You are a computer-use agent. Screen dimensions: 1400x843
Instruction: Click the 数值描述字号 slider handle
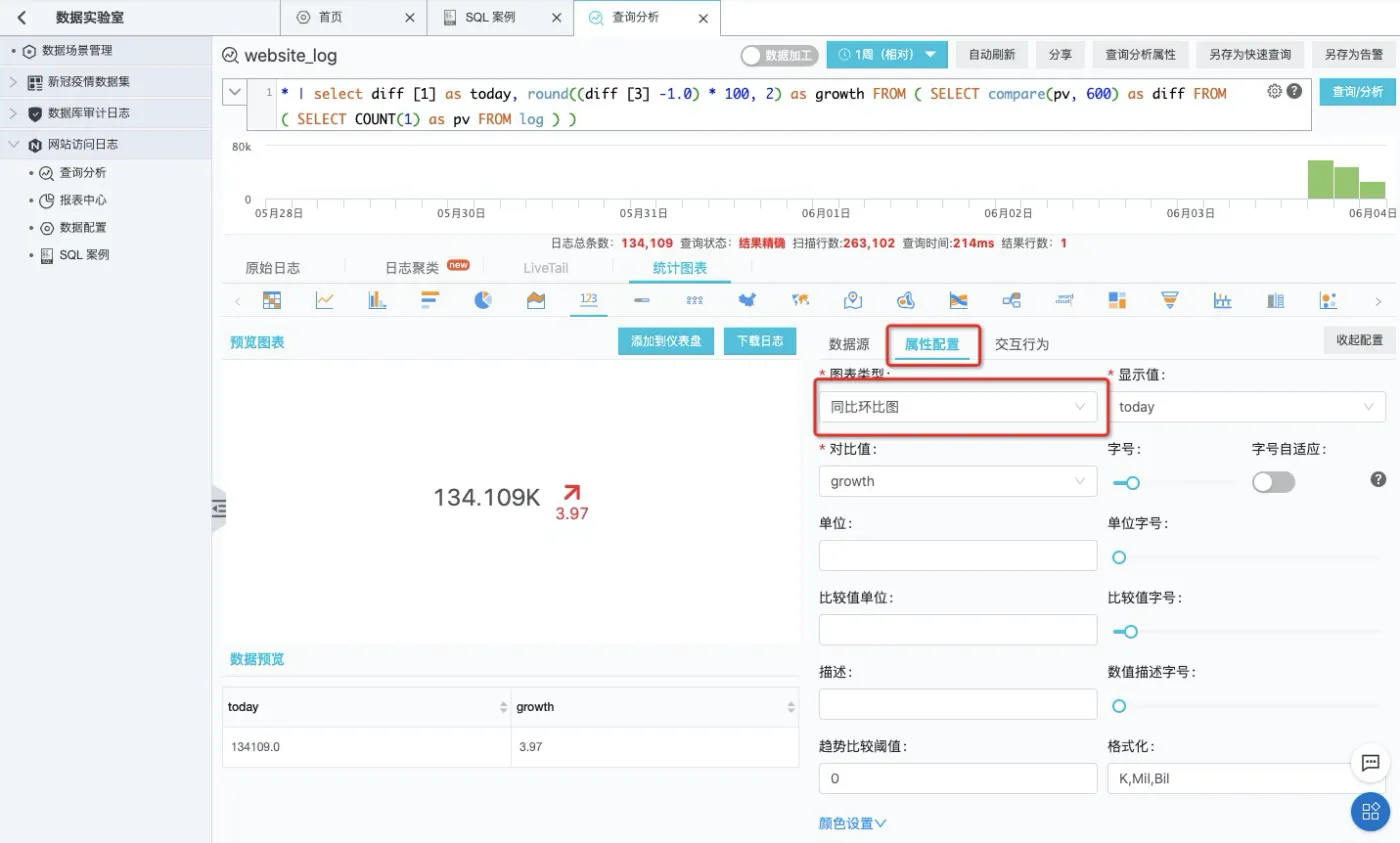pos(1119,706)
